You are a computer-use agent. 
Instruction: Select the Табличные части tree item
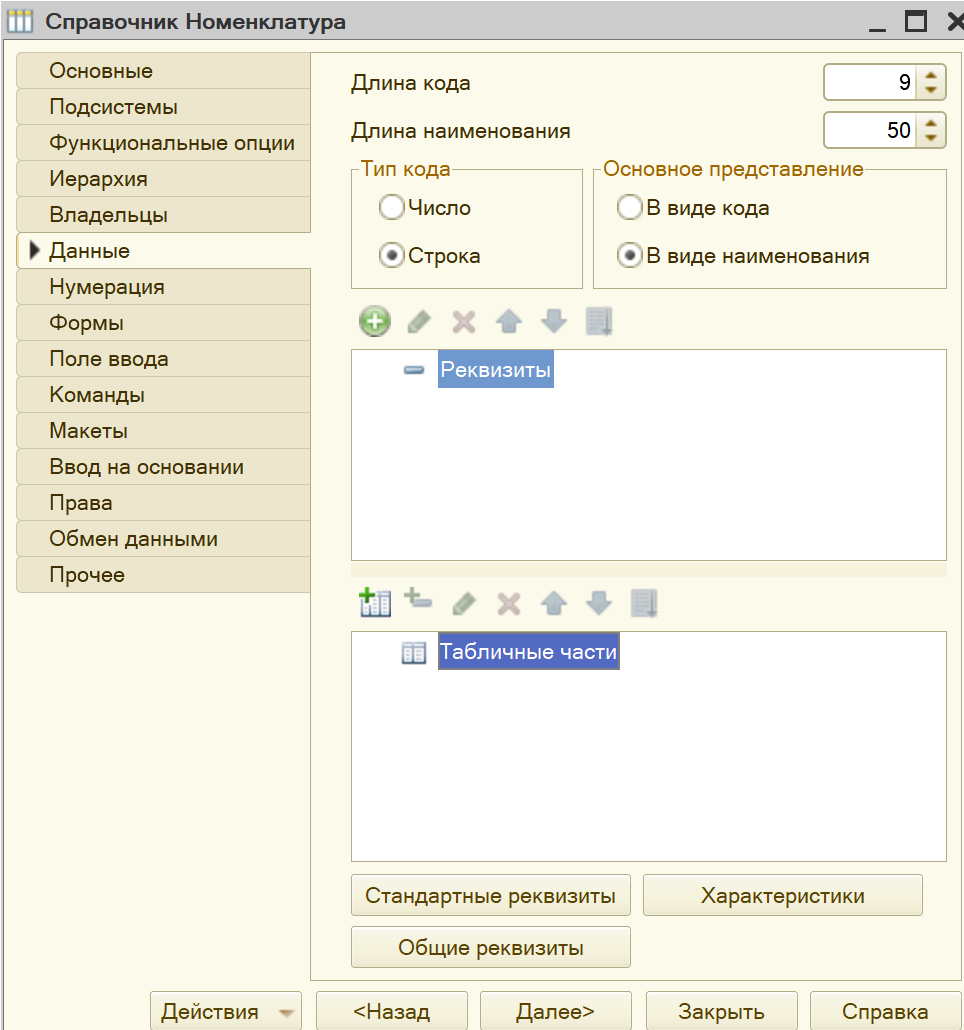pos(529,652)
